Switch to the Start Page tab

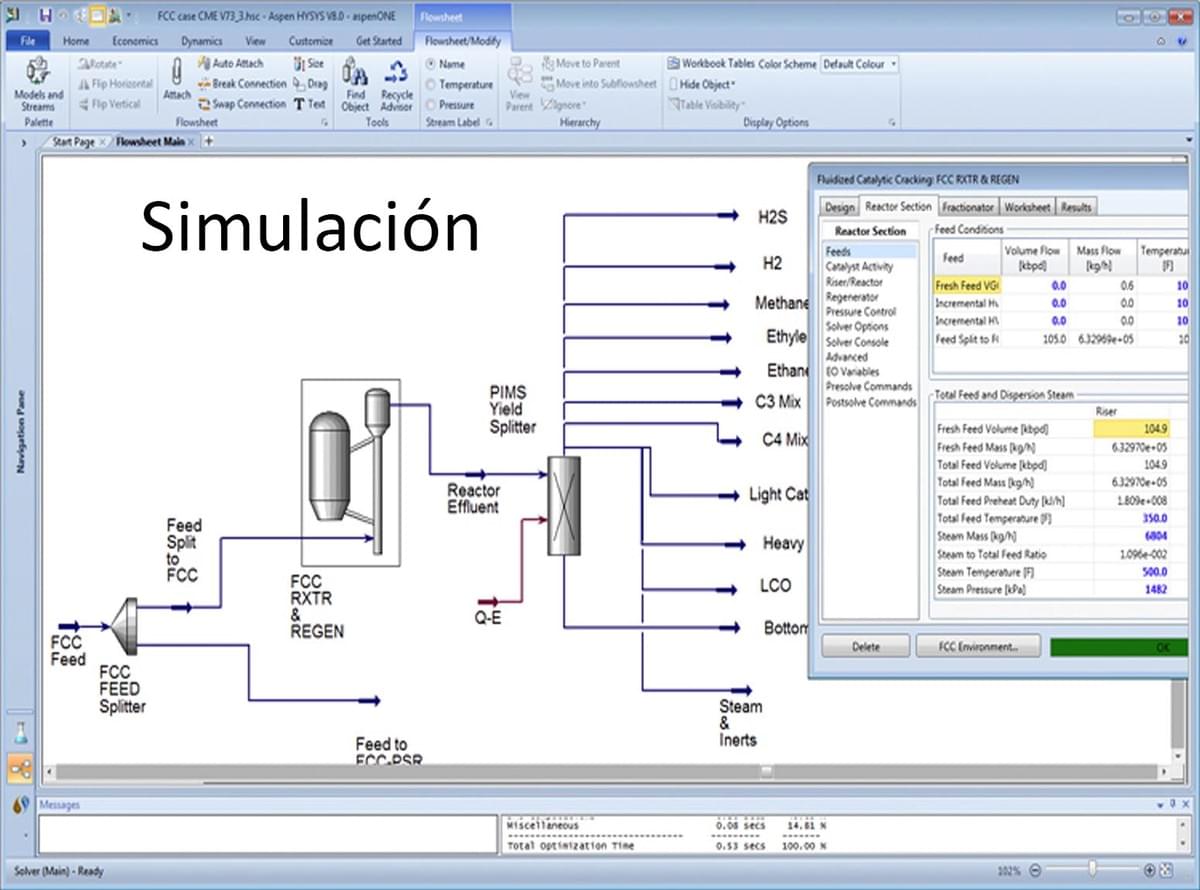(x=73, y=142)
